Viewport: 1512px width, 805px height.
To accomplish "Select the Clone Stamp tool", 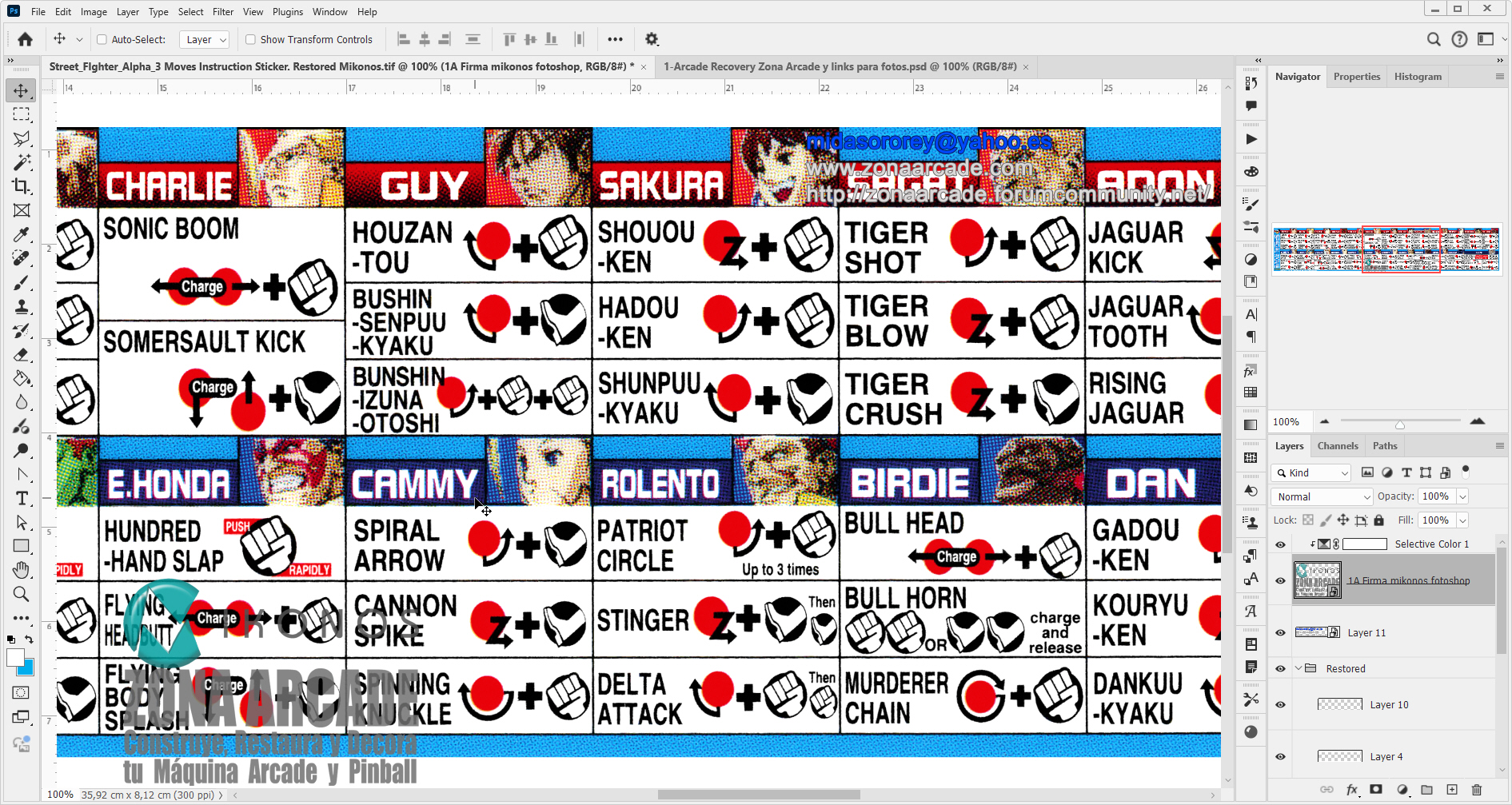I will [22, 307].
